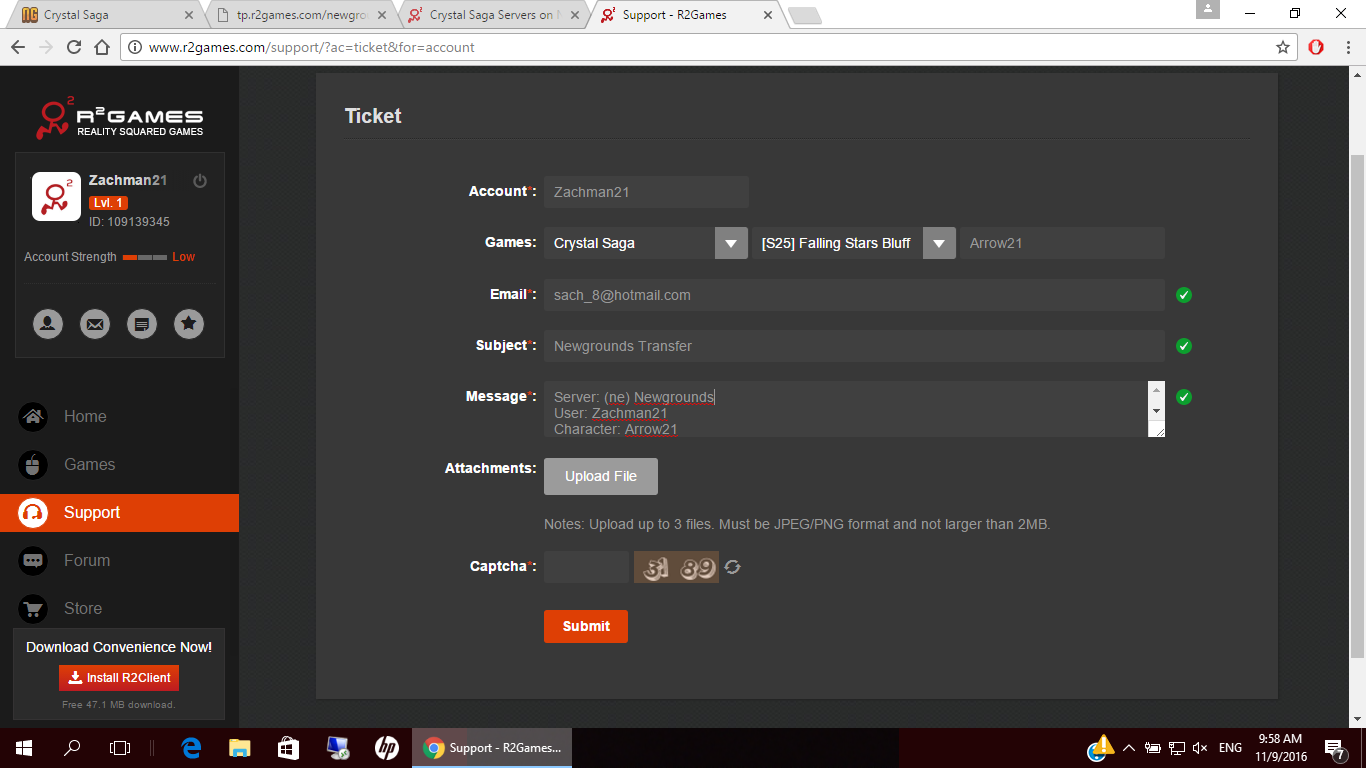Viewport: 1366px width, 768px height.
Task: Submit the support ticket
Action: (585, 626)
